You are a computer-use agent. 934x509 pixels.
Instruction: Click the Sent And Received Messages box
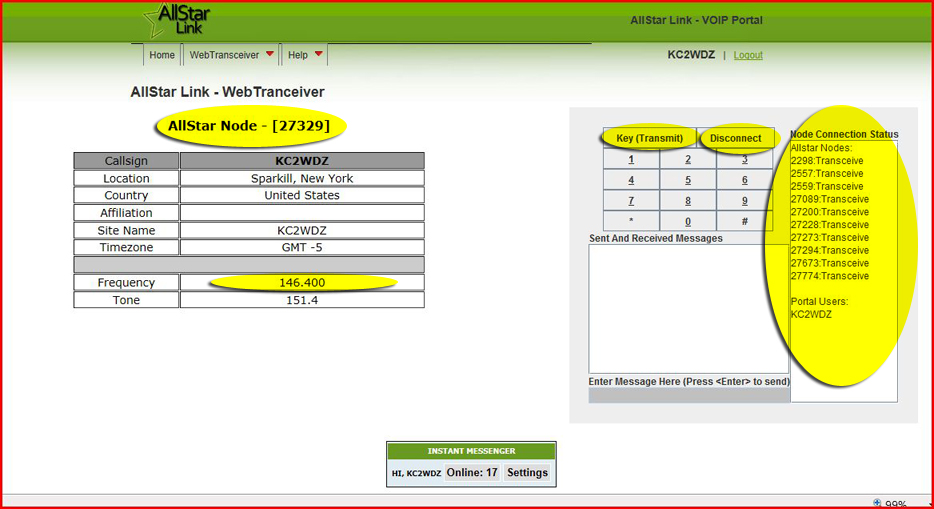(x=689, y=309)
